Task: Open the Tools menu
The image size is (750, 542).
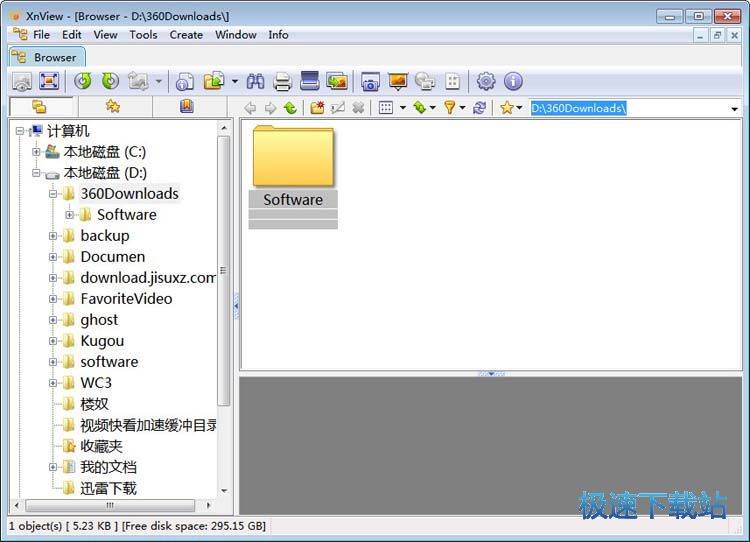Action: click(x=143, y=34)
